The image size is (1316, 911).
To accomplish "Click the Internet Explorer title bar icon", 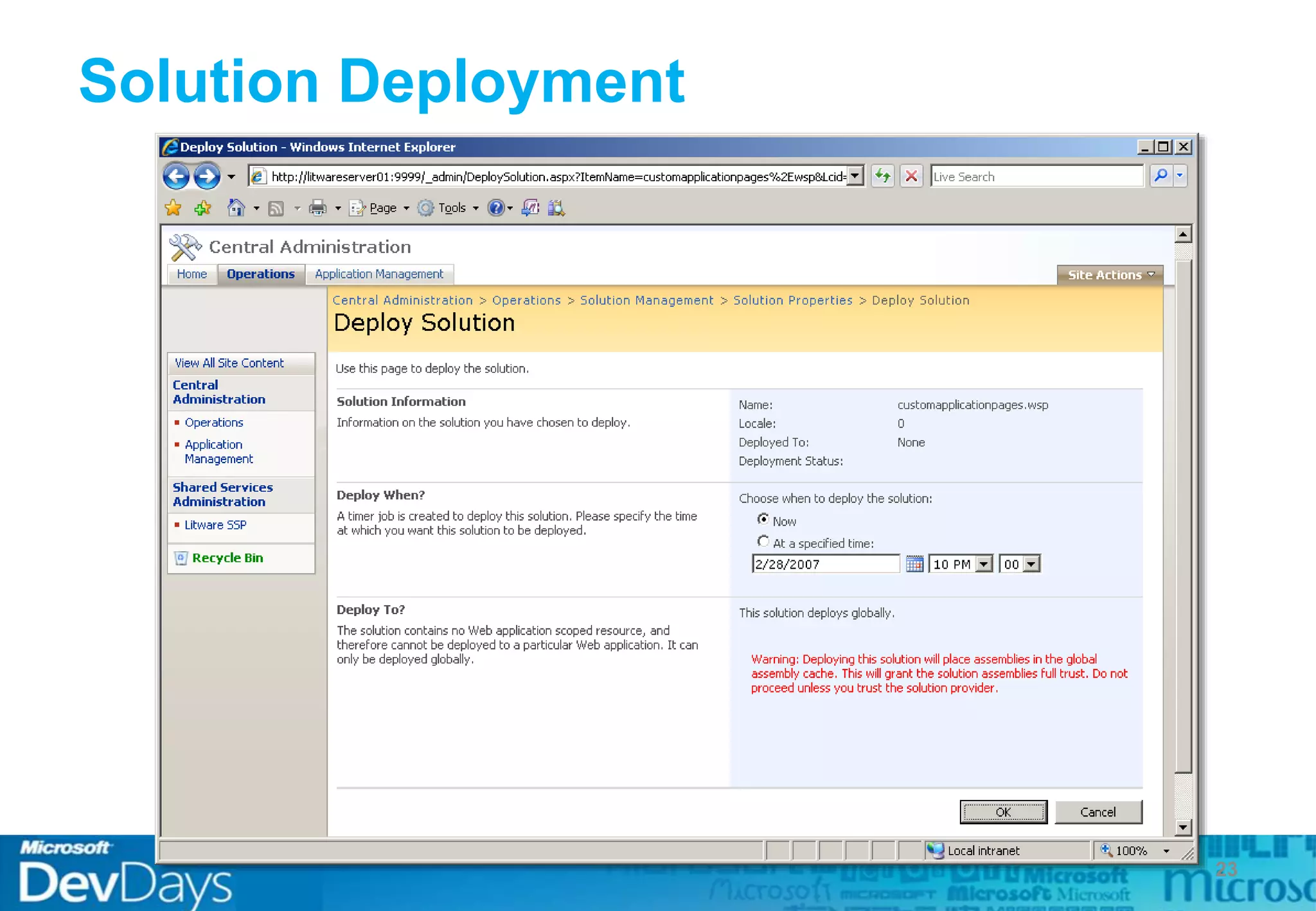I will (170, 147).
